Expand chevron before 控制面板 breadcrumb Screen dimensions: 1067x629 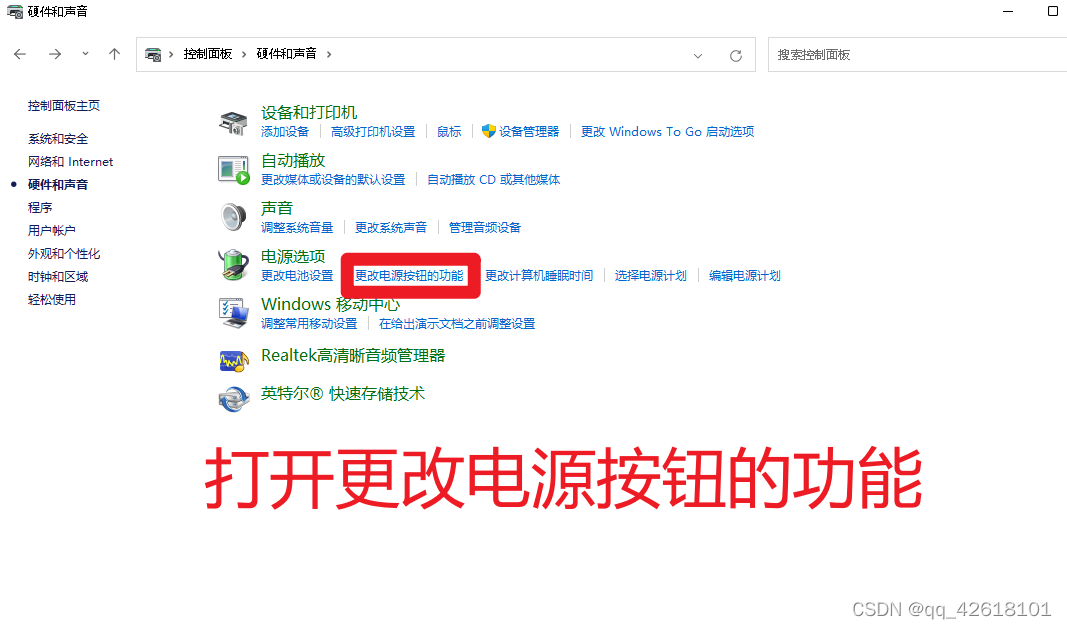tap(171, 54)
